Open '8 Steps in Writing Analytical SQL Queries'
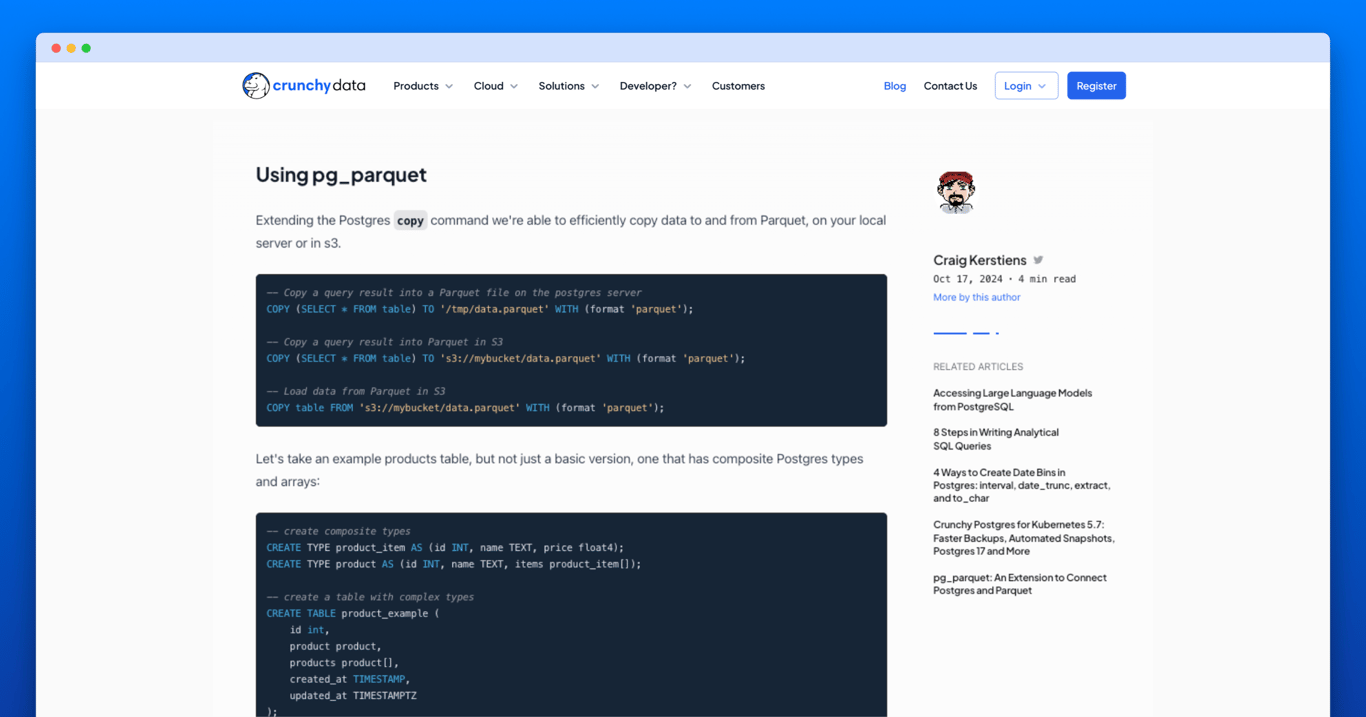Screen dimensions: 1366x717 [995, 439]
